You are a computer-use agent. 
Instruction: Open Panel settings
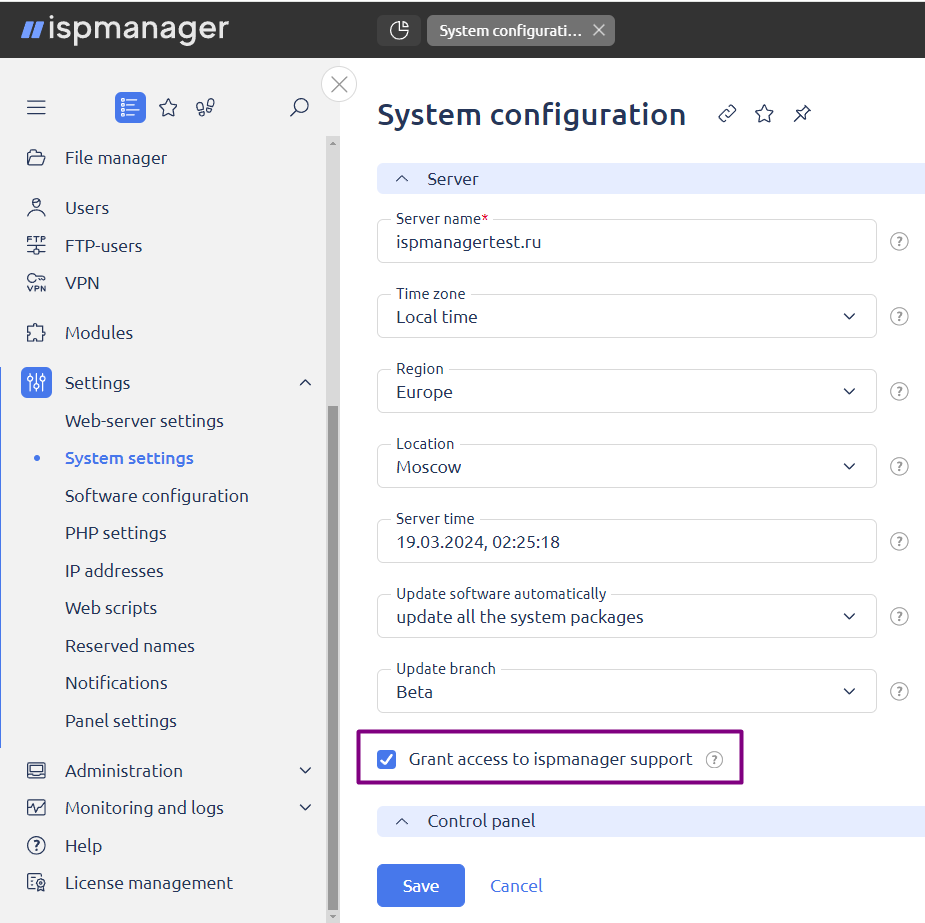tap(120, 721)
